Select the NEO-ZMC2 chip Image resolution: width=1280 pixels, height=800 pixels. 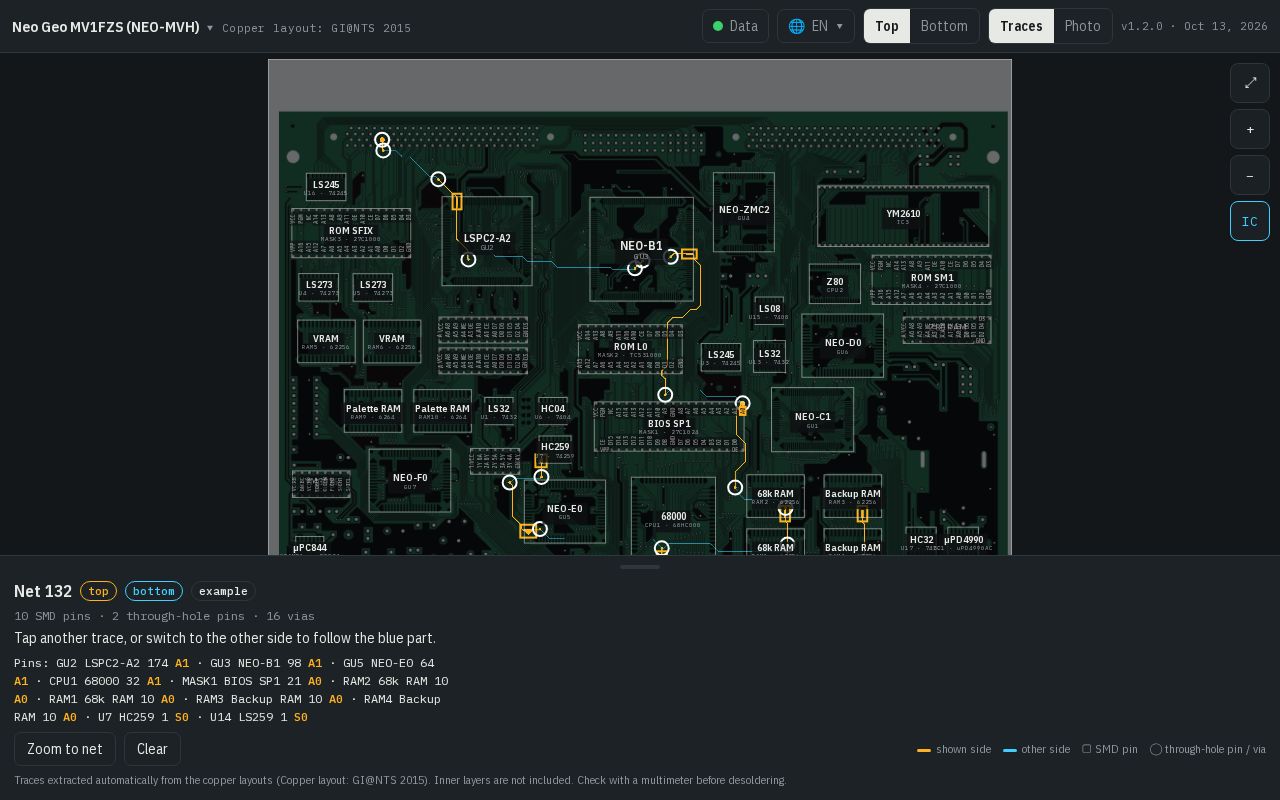744,212
